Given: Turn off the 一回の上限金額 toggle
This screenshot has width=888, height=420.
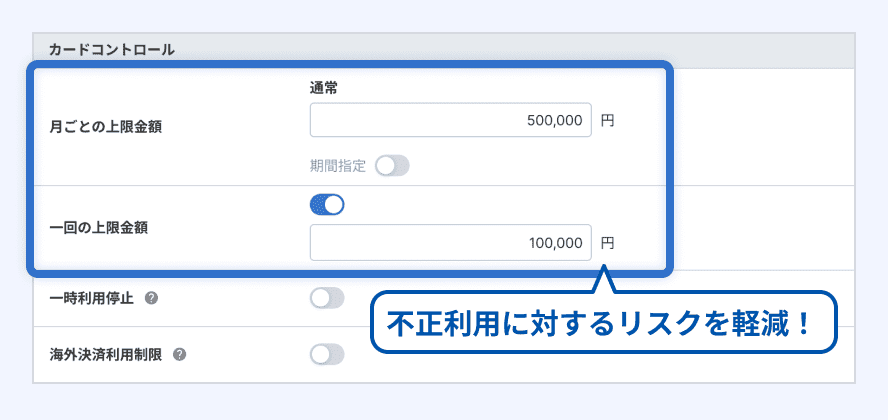Looking at the screenshot, I should tap(327, 205).
